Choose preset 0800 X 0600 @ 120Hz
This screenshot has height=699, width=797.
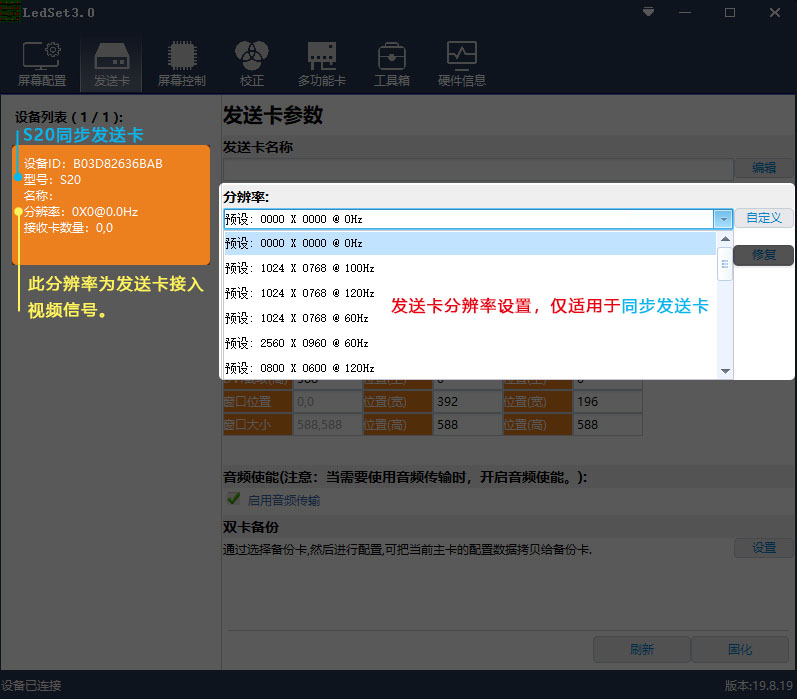pos(470,368)
